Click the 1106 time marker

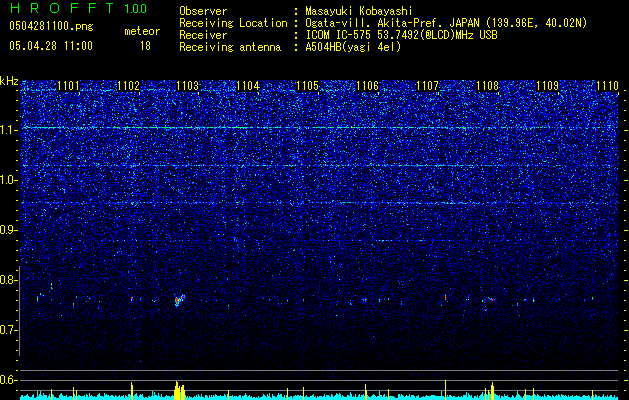pyautogui.click(x=367, y=86)
